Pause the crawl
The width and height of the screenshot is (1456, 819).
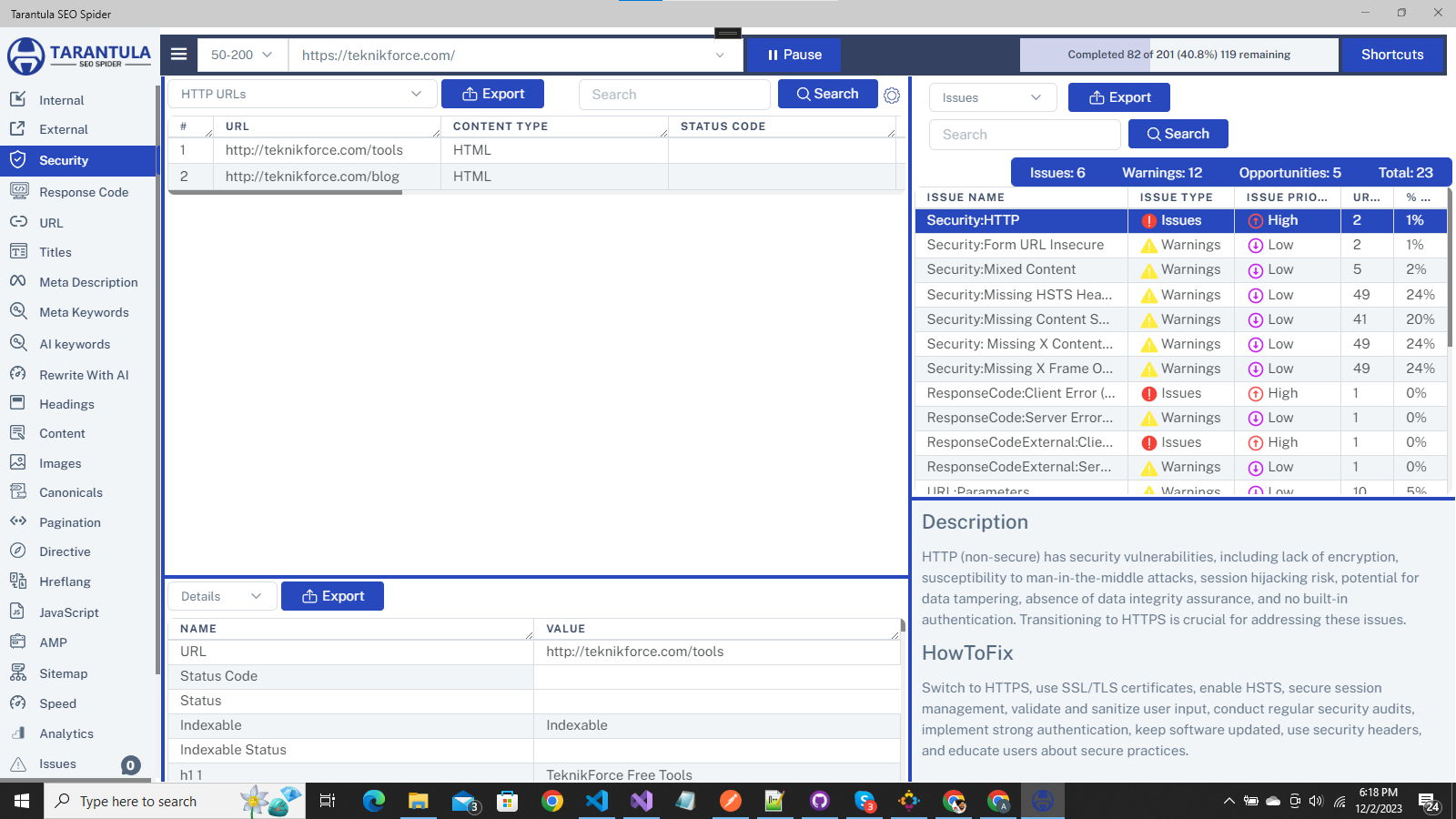coord(794,55)
